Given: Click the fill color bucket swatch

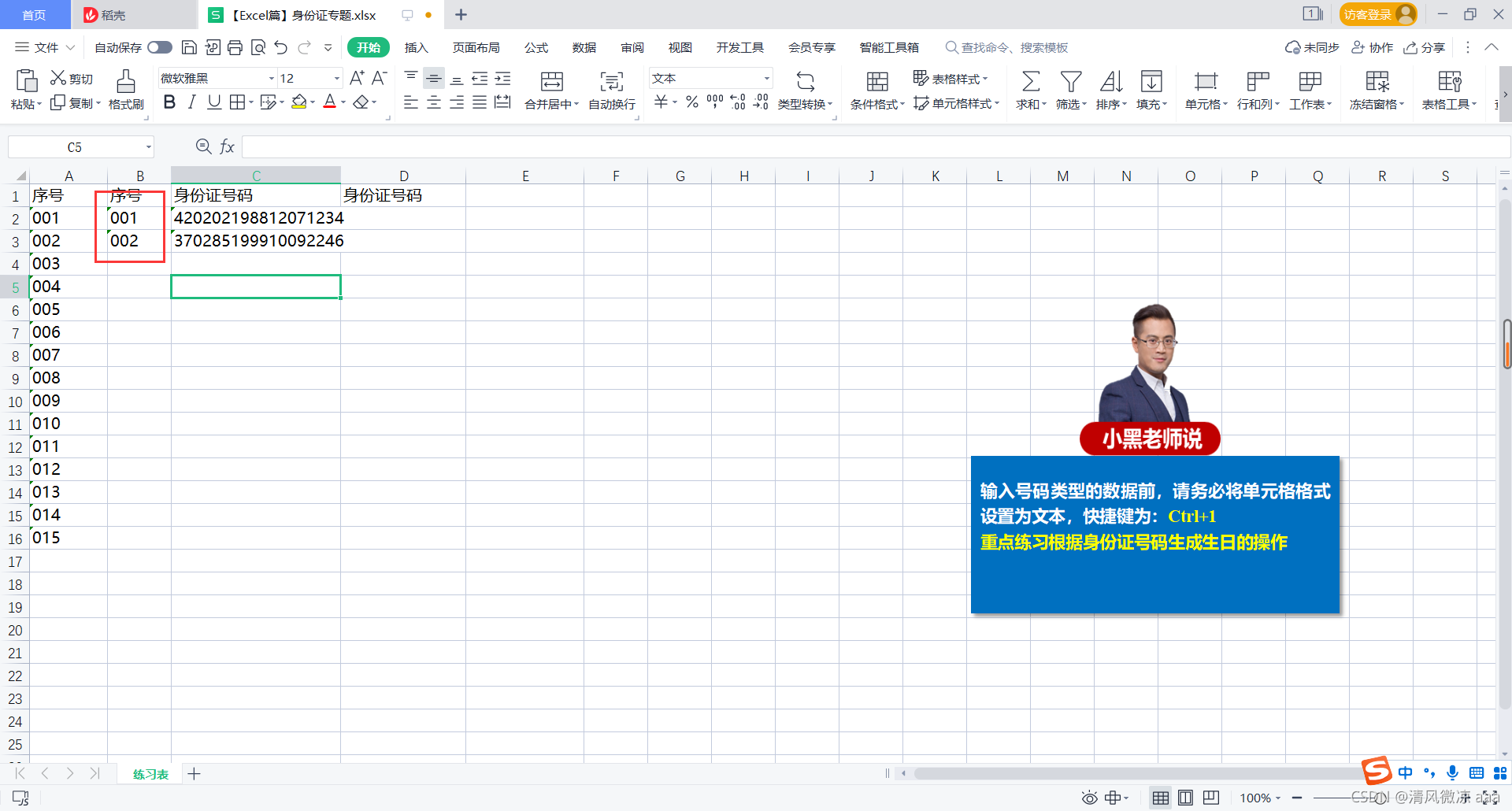Looking at the screenshot, I should pyautogui.click(x=298, y=102).
